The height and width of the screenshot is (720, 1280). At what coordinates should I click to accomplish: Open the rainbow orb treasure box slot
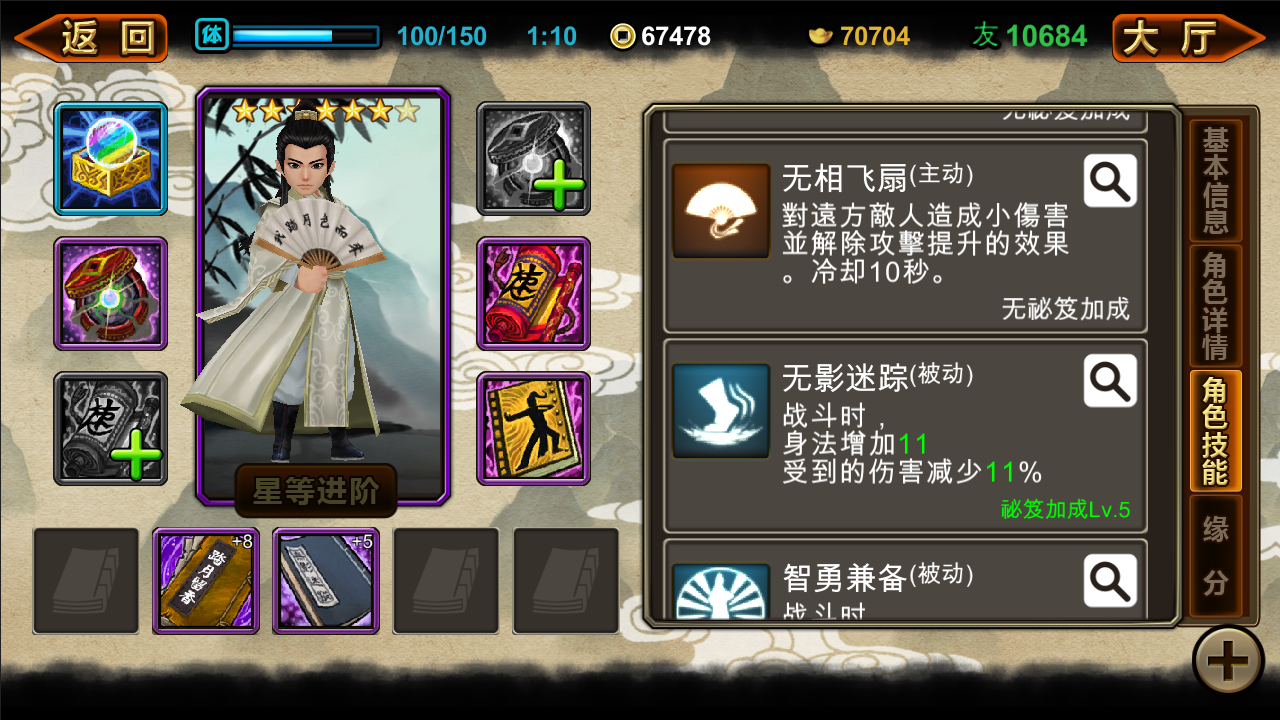pyautogui.click(x=111, y=158)
